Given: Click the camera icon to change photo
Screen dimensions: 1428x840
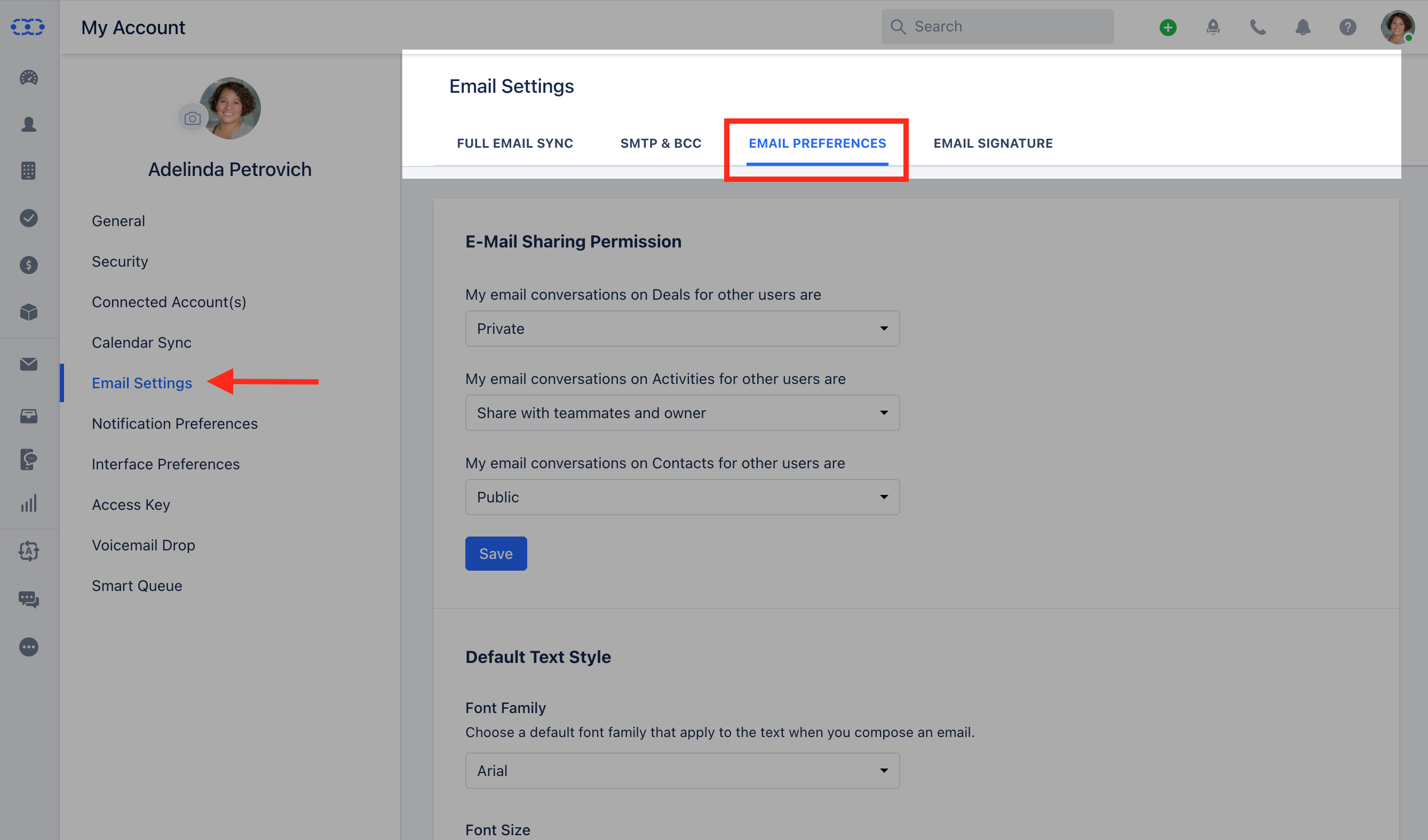Looking at the screenshot, I should coord(193,118).
